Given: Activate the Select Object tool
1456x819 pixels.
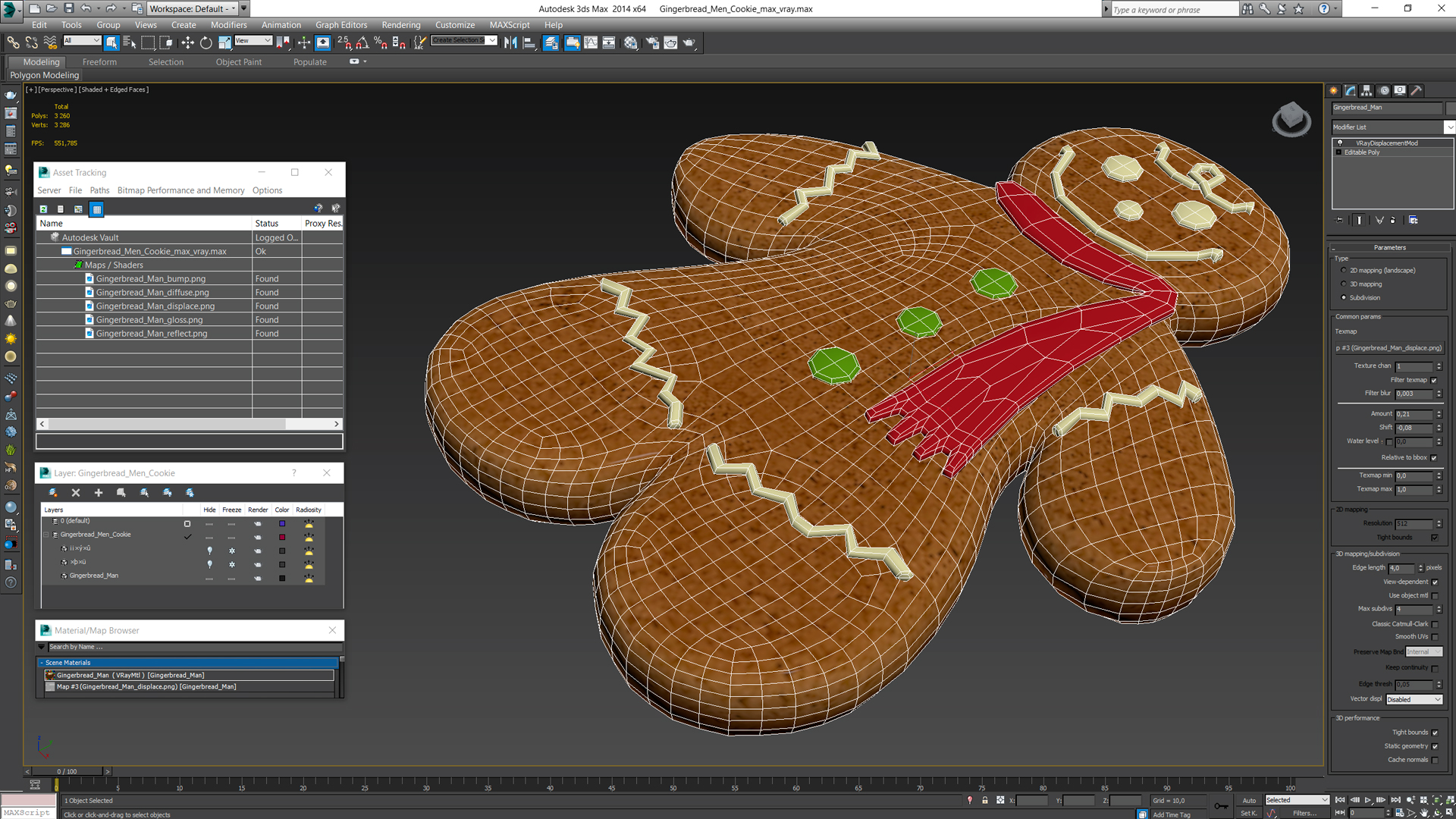Looking at the screenshot, I should pos(111,42).
